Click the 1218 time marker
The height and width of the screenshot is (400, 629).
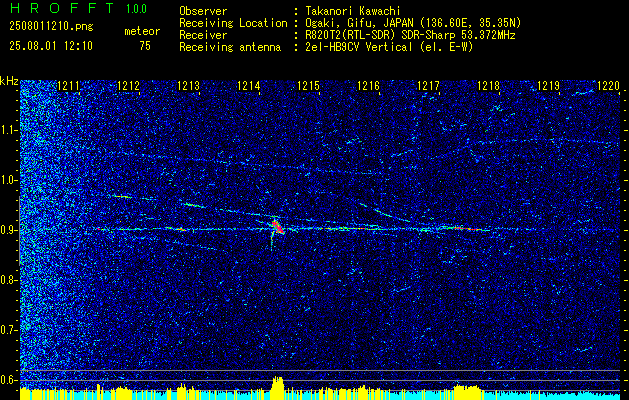click(x=489, y=86)
